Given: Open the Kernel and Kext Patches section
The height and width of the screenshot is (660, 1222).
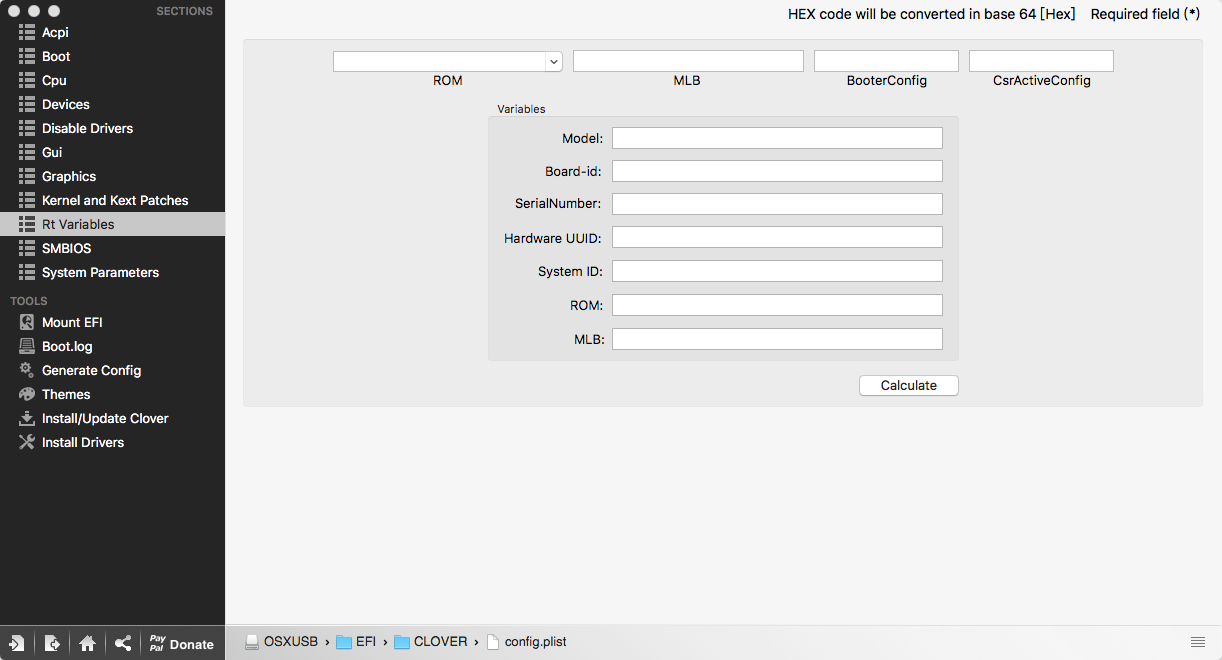Looking at the screenshot, I should pyautogui.click(x=114, y=200).
